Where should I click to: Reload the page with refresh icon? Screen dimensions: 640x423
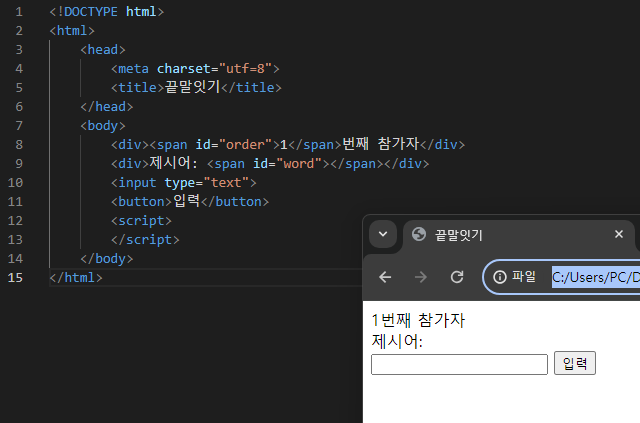(457, 277)
